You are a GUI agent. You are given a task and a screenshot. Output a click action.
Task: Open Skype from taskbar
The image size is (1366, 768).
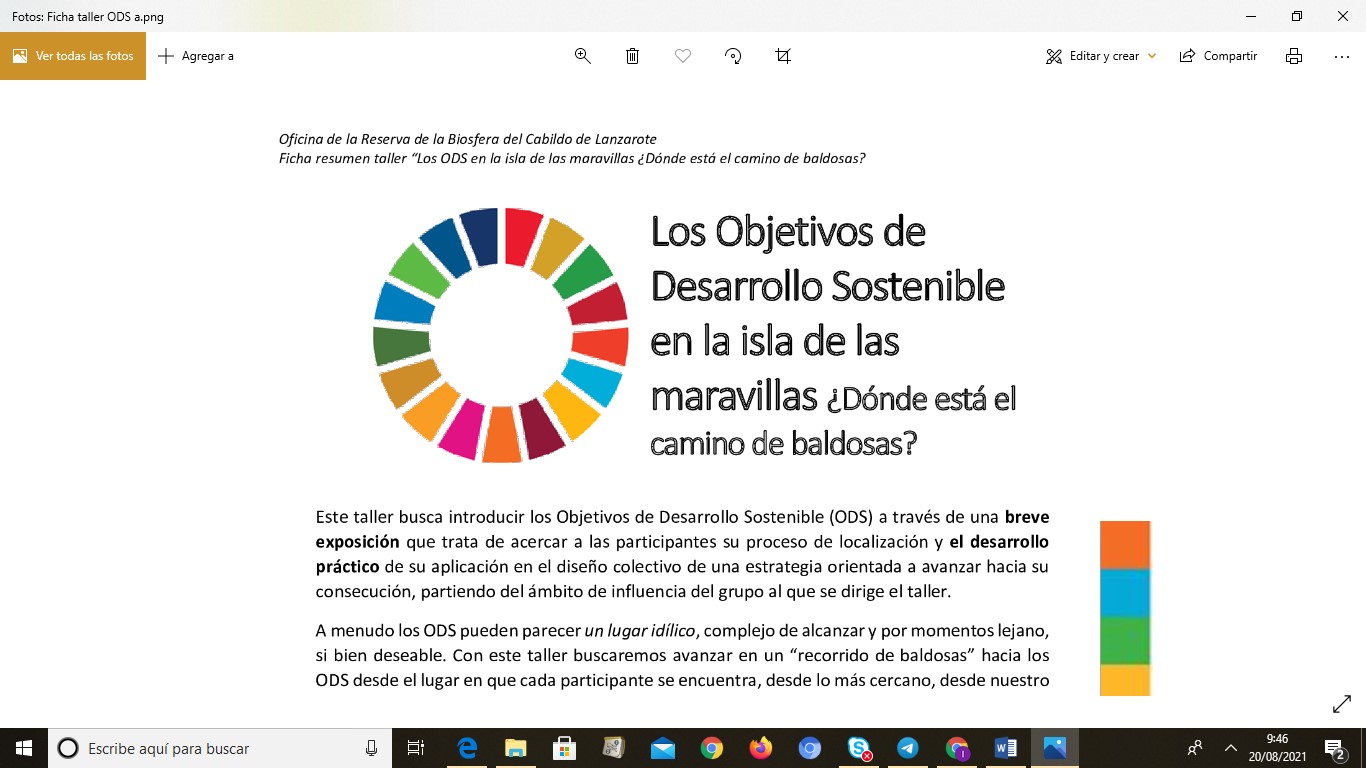click(x=859, y=748)
